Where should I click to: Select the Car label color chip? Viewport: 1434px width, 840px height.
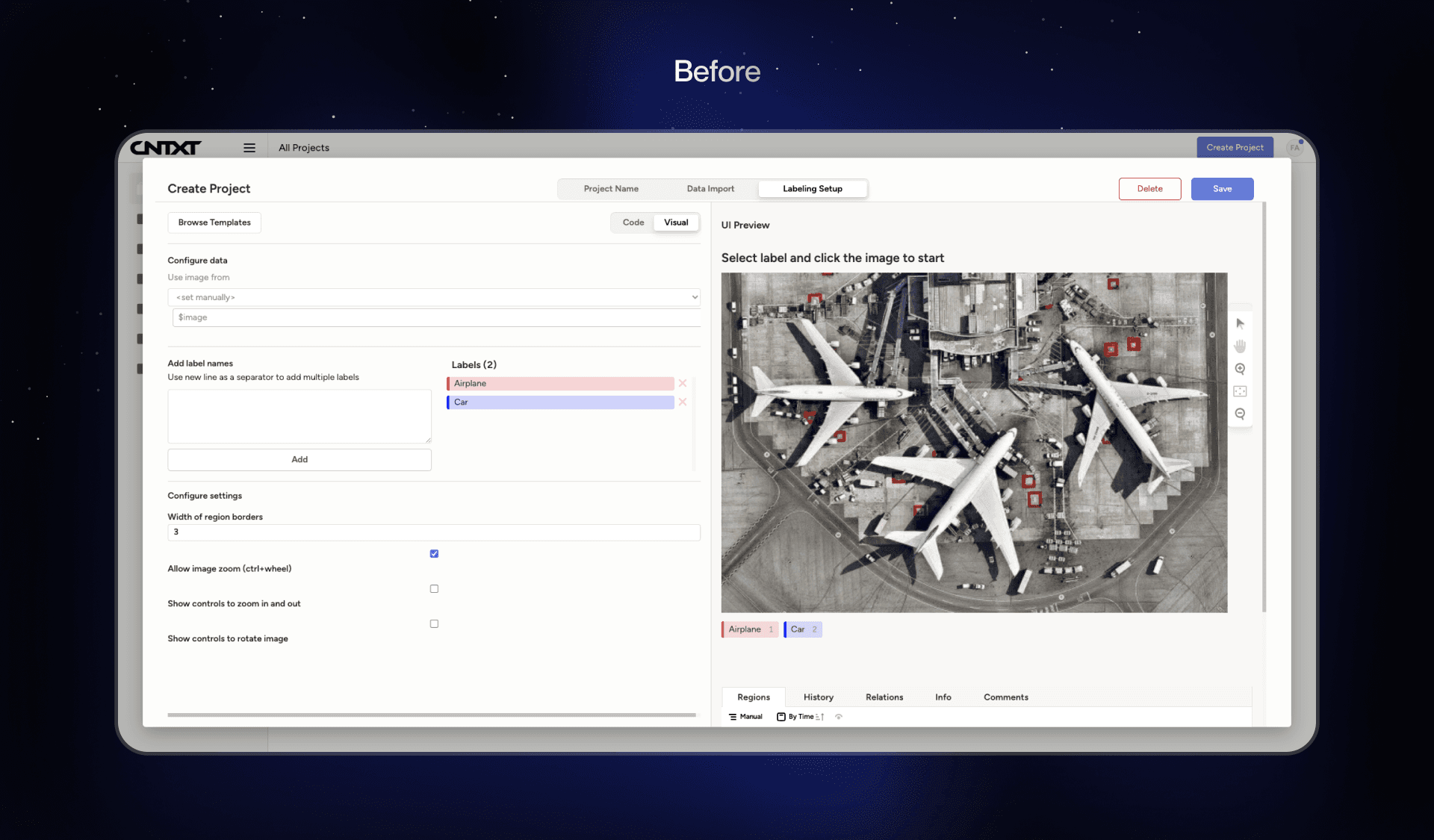802,629
